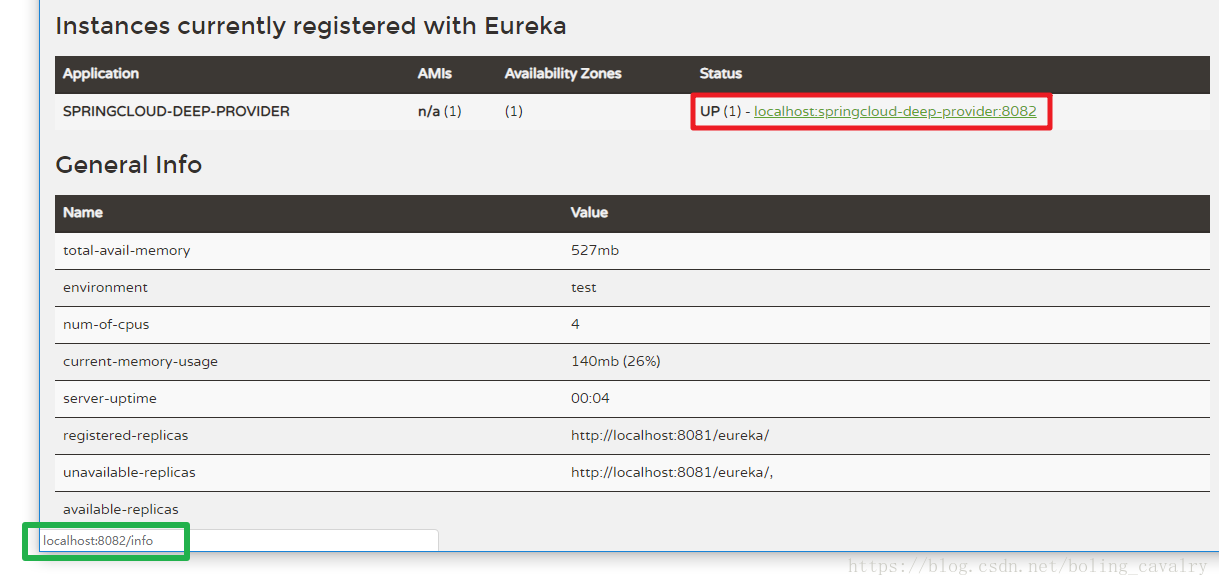Select the 527mb value

(x=595, y=250)
